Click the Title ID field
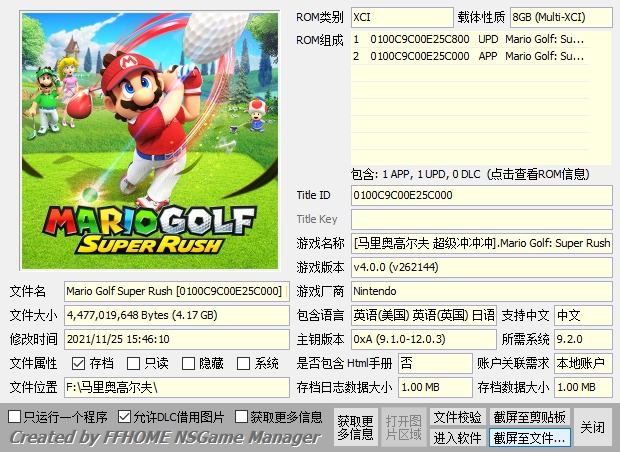The width and height of the screenshot is (620, 452). coord(482,195)
